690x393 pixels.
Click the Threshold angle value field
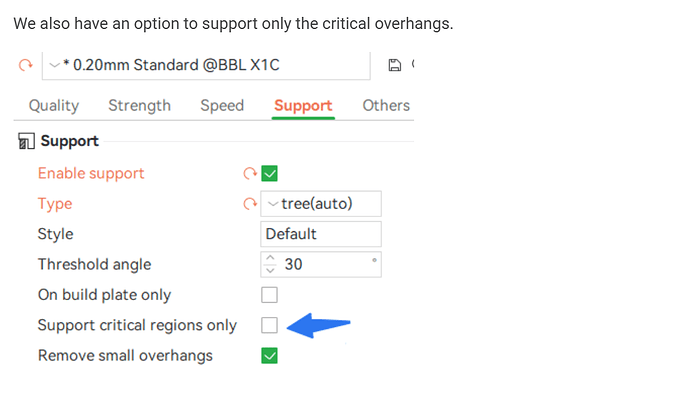coord(326,264)
